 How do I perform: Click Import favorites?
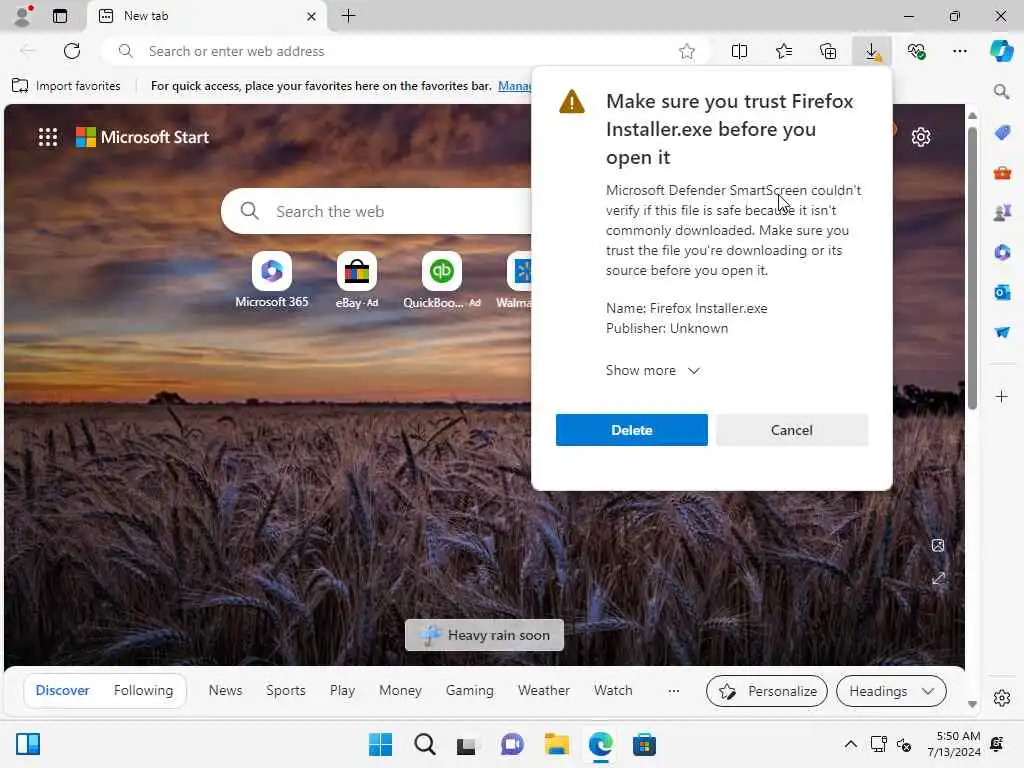(66, 86)
